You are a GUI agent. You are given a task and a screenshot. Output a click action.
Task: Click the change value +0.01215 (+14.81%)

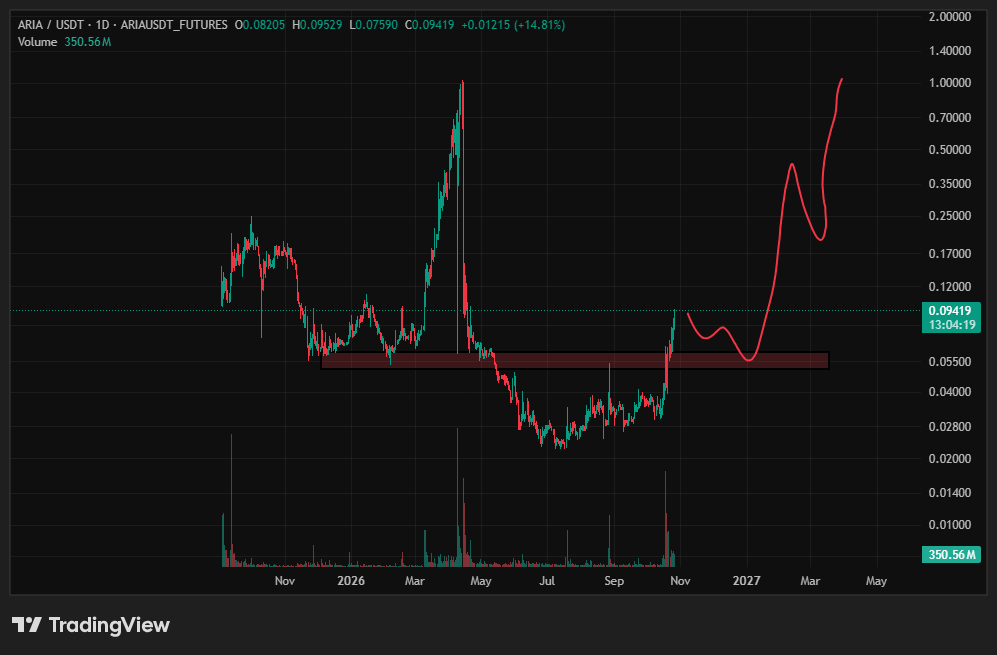pos(513,25)
